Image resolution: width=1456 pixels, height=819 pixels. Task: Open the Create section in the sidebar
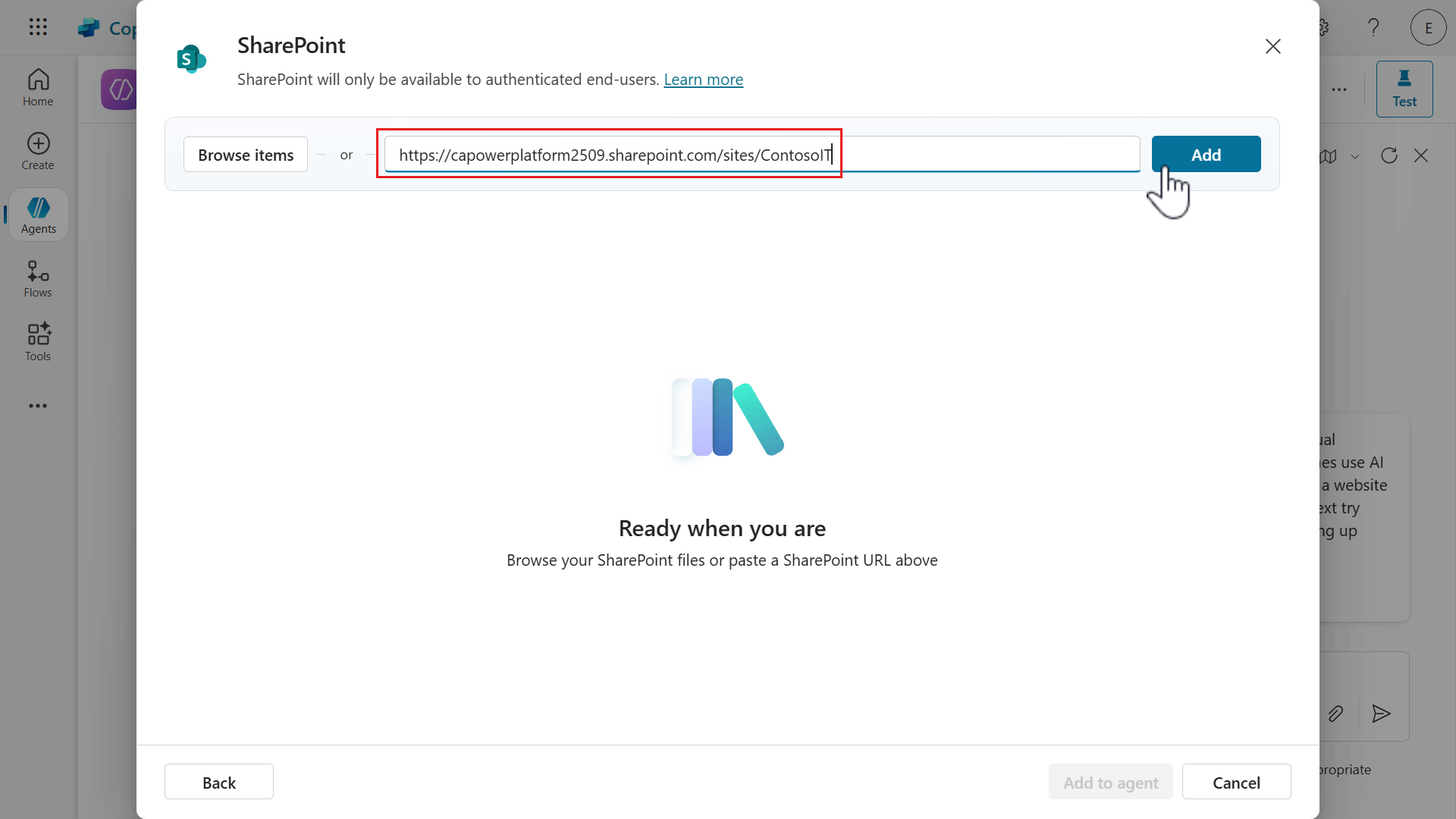tap(37, 150)
